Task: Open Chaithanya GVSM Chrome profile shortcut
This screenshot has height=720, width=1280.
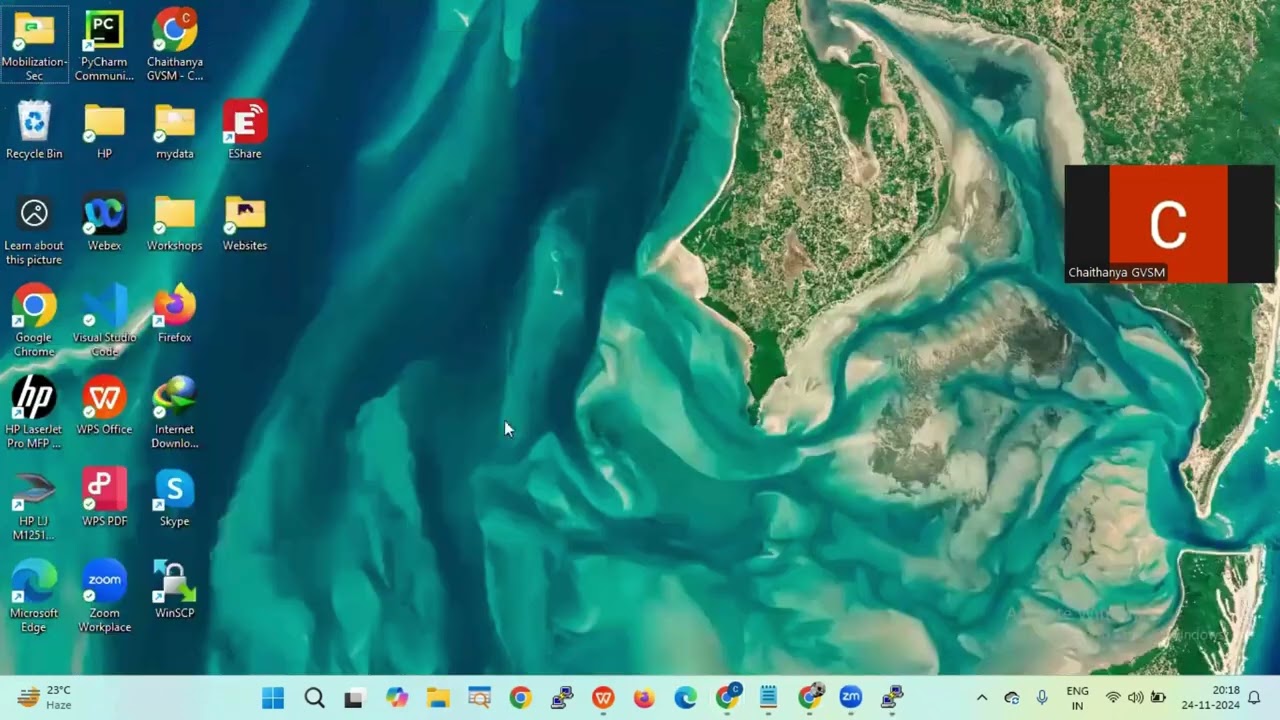Action: click(174, 45)
